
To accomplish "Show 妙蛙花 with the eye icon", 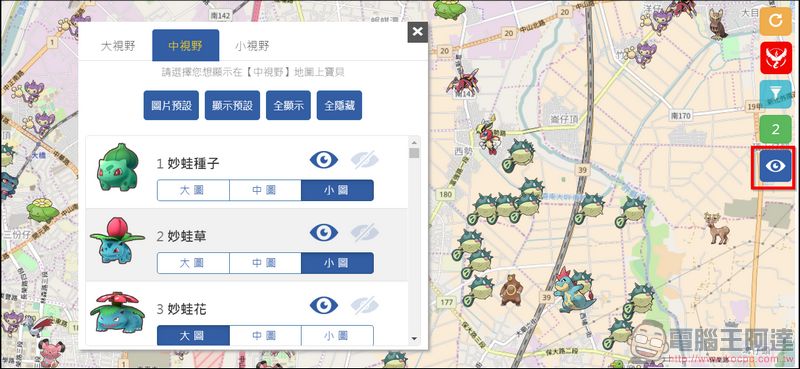I will point(324,305).
